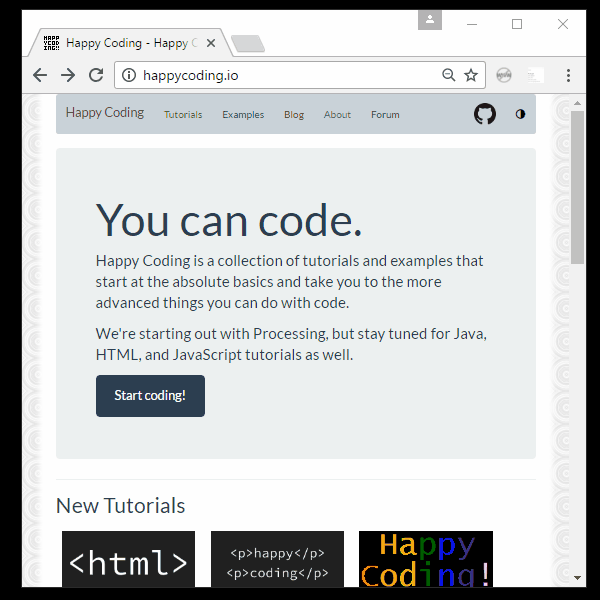Click the Chrome profile person icon
Screen dimensions: 600x600
(x=430, y=20)
